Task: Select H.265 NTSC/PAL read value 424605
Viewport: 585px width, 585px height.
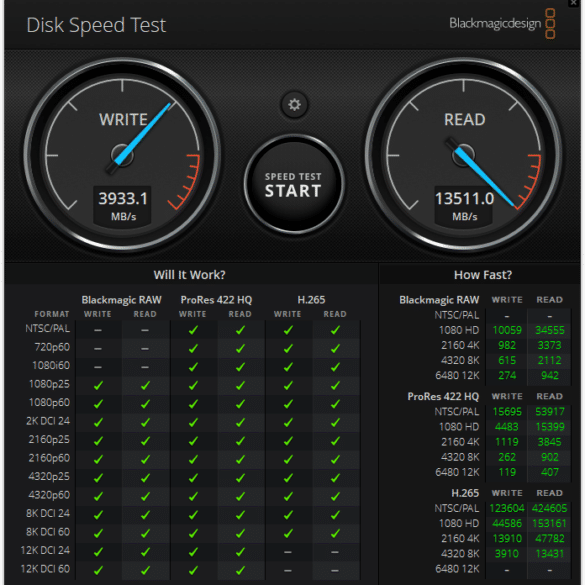Action: tap(550, 509)
